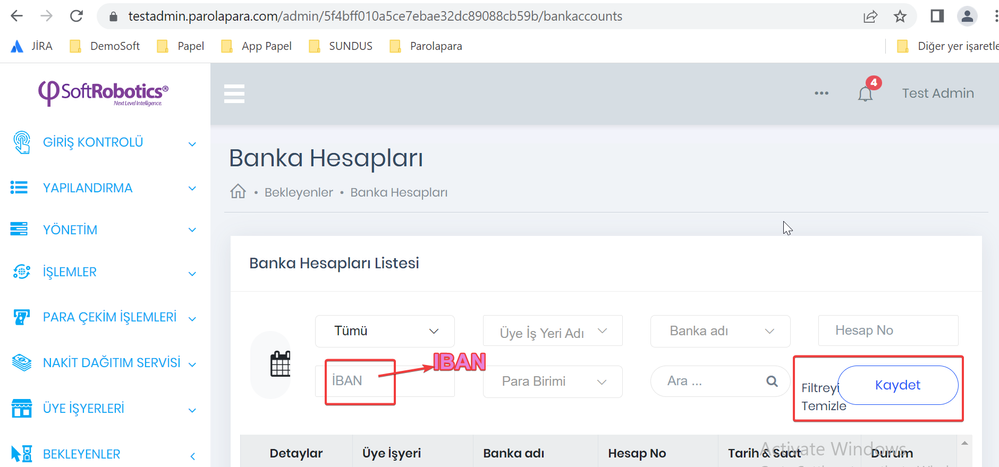999x467 pixels.
Task: Open the DemoSoft bookmark folder
Action: [x=104, y=46]
